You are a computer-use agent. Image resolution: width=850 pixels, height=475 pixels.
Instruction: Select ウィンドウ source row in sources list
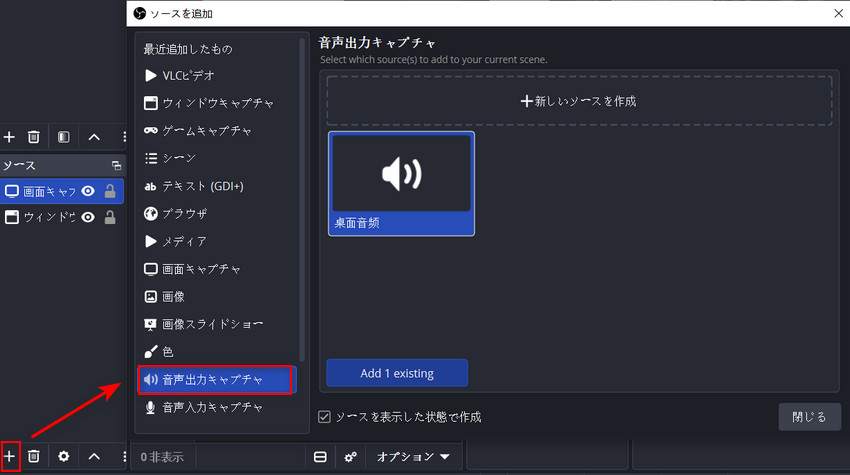pyautogui.click(x=62, y=217)
